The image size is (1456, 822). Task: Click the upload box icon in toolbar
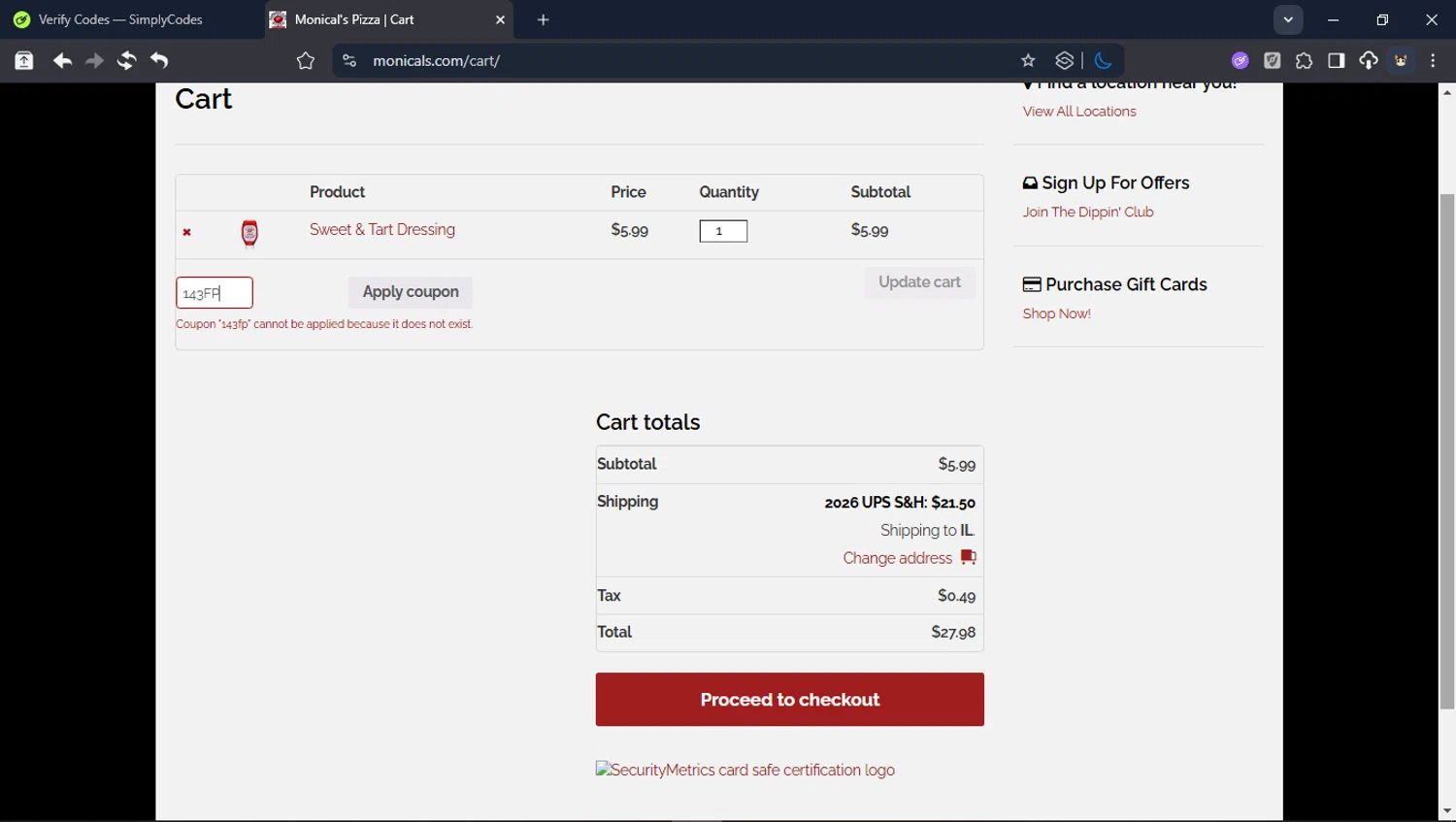[x=24, y=61]
